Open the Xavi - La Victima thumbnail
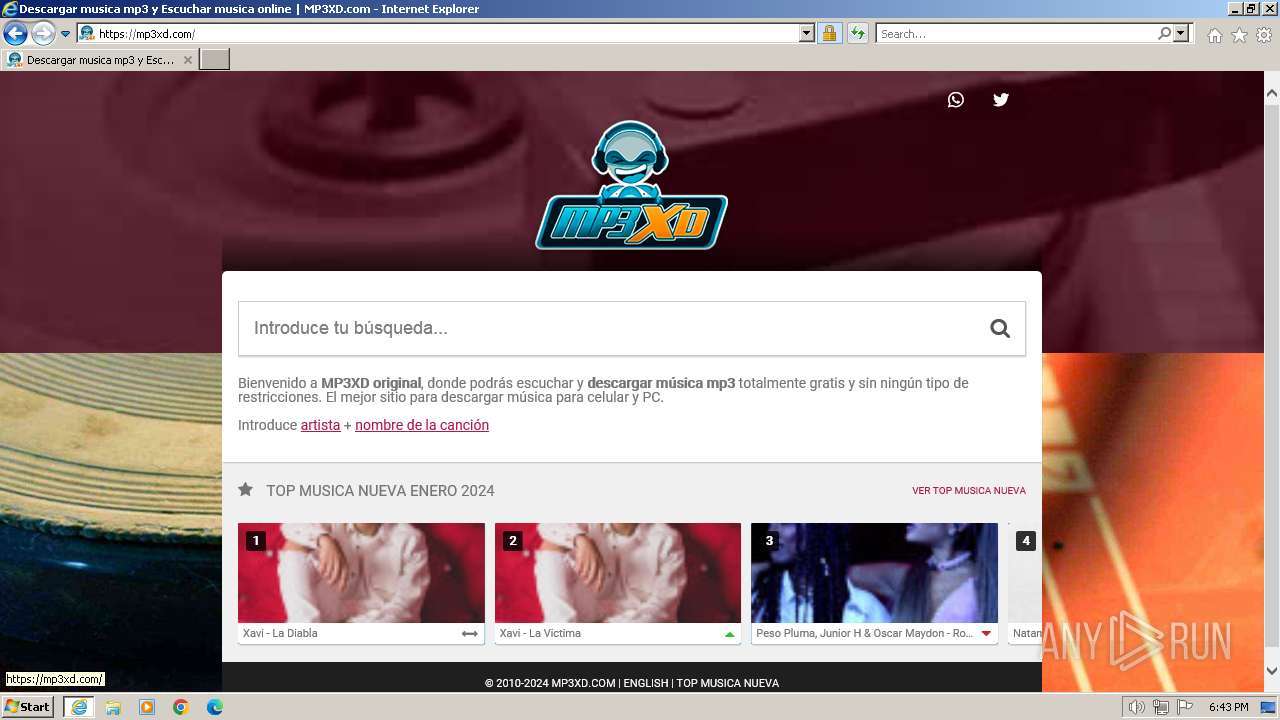The width and height of the screenshot is (1280, 720). (x=618, y=573)
